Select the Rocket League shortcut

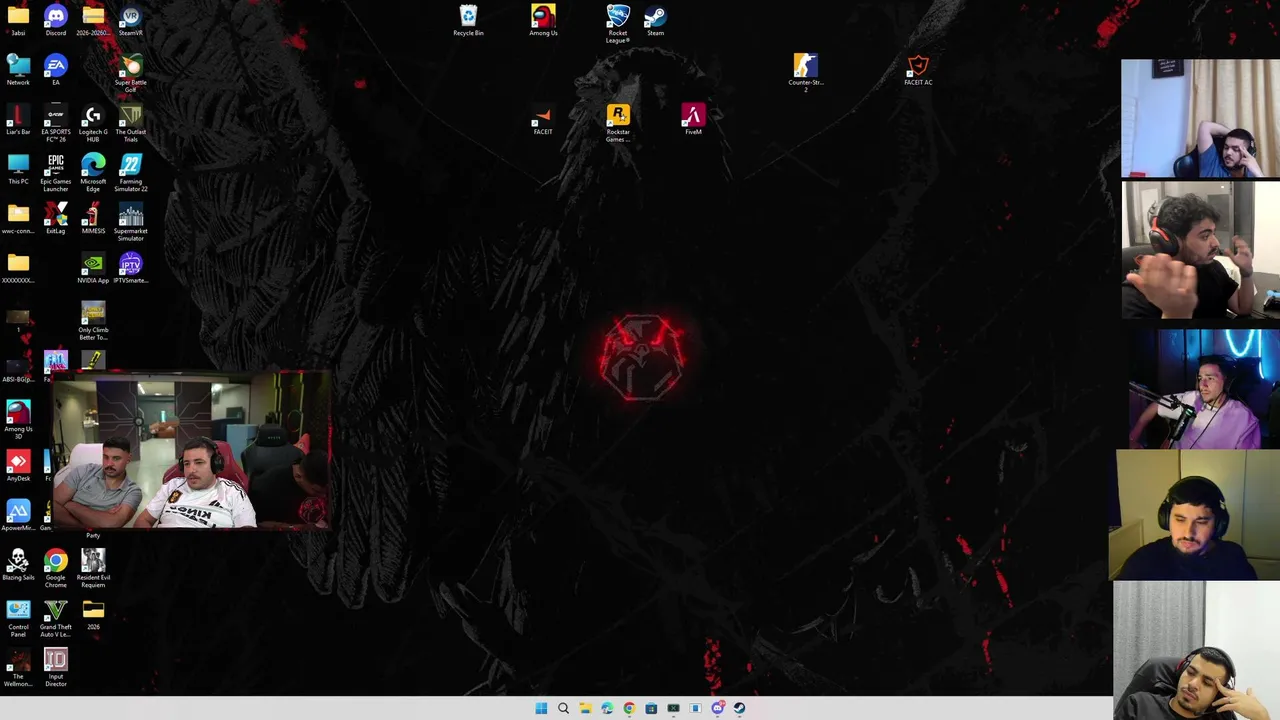coord(618,24)
